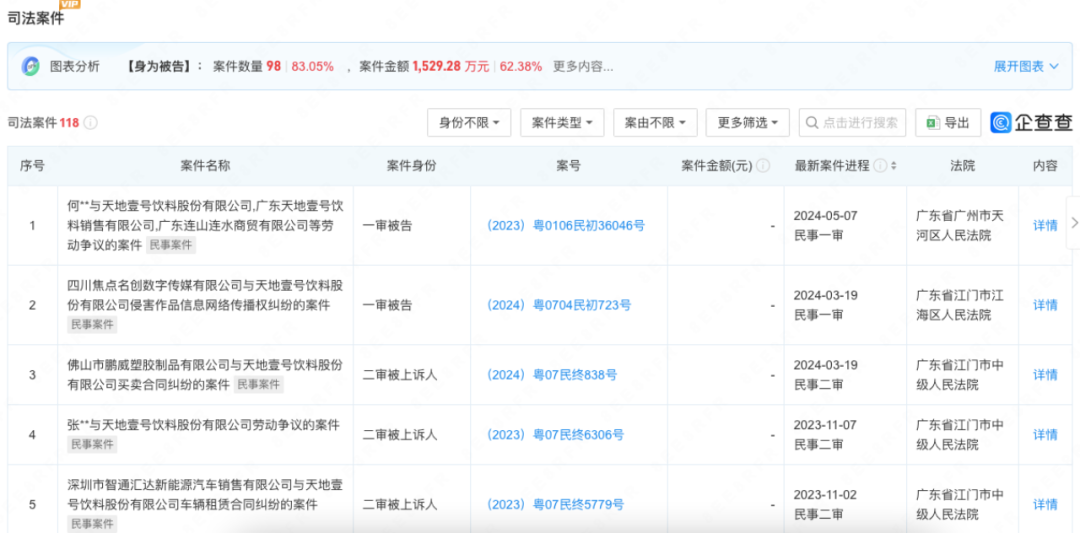Click the 案件名称 column header
The image size is (1080, 533).
click(x=205, y=166)
